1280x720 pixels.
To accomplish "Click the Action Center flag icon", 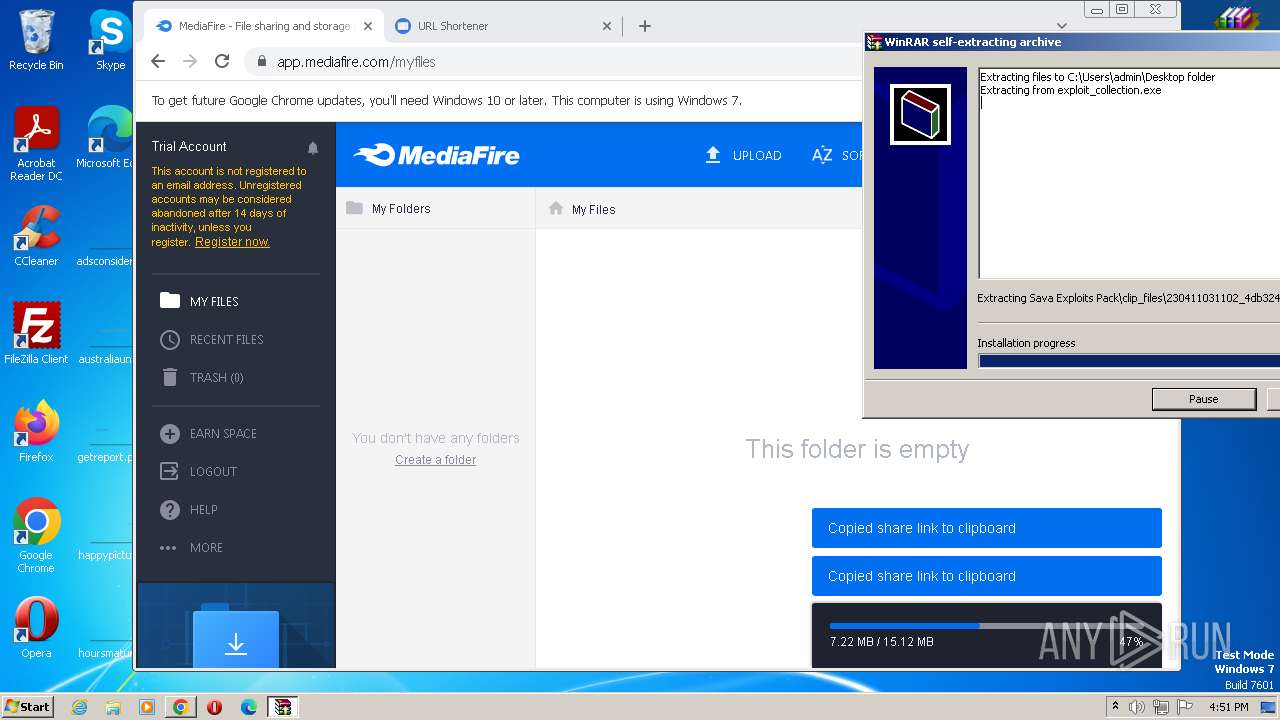I will pos(1185,707).
